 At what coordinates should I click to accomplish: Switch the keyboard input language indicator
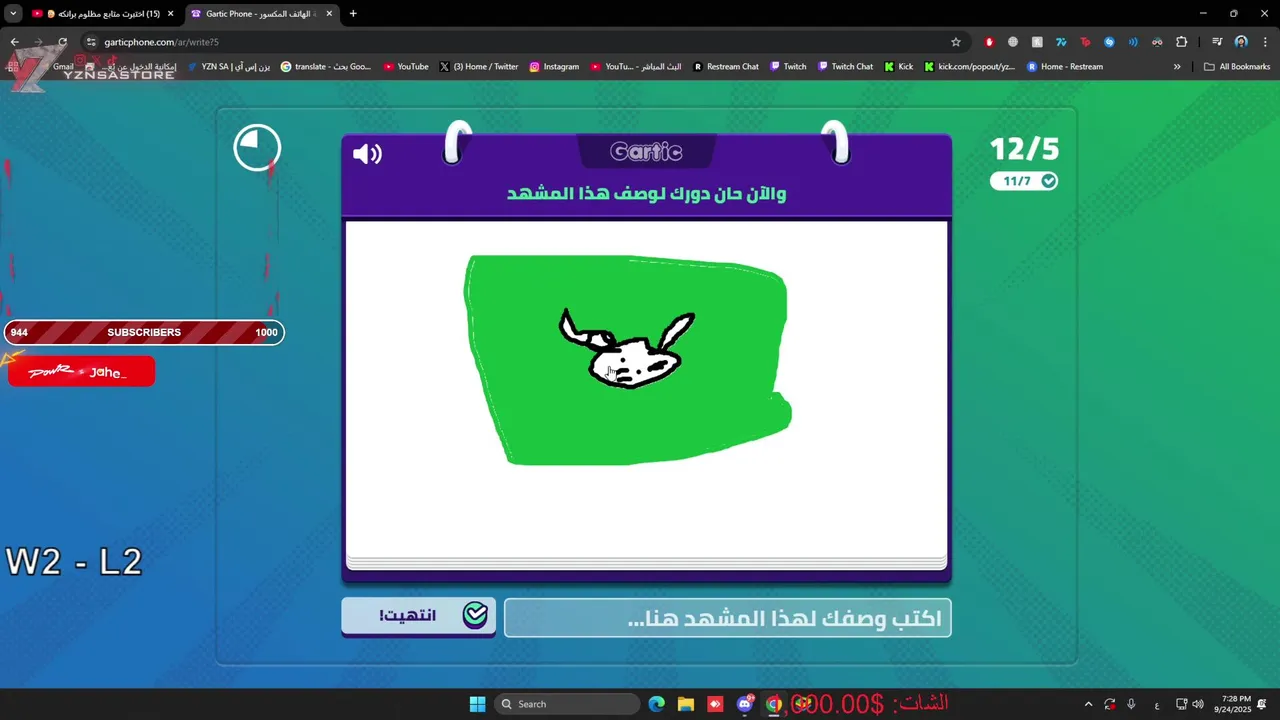pos(1157,704)
